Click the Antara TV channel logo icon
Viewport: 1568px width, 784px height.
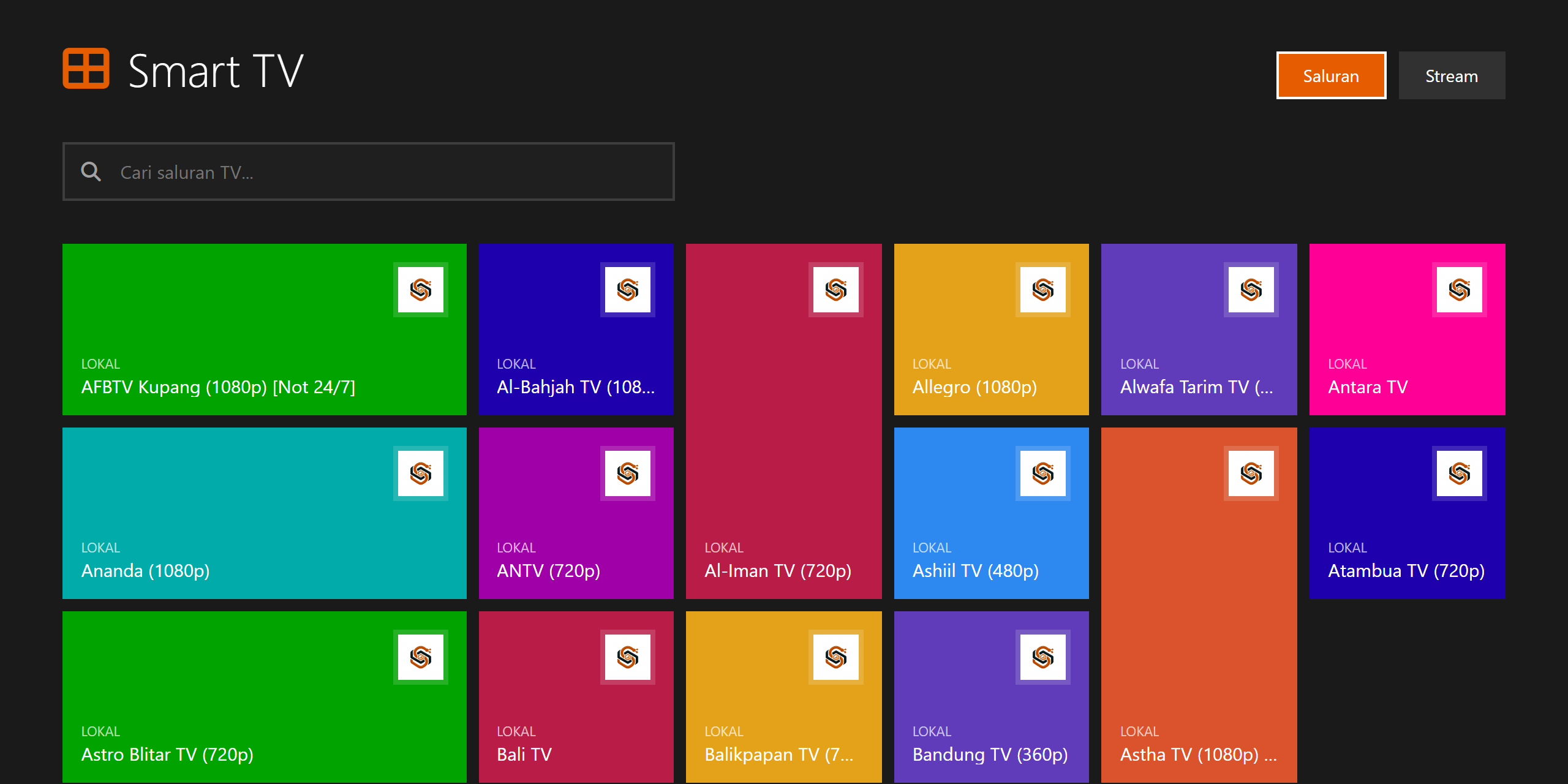(x=1460, y=290)
